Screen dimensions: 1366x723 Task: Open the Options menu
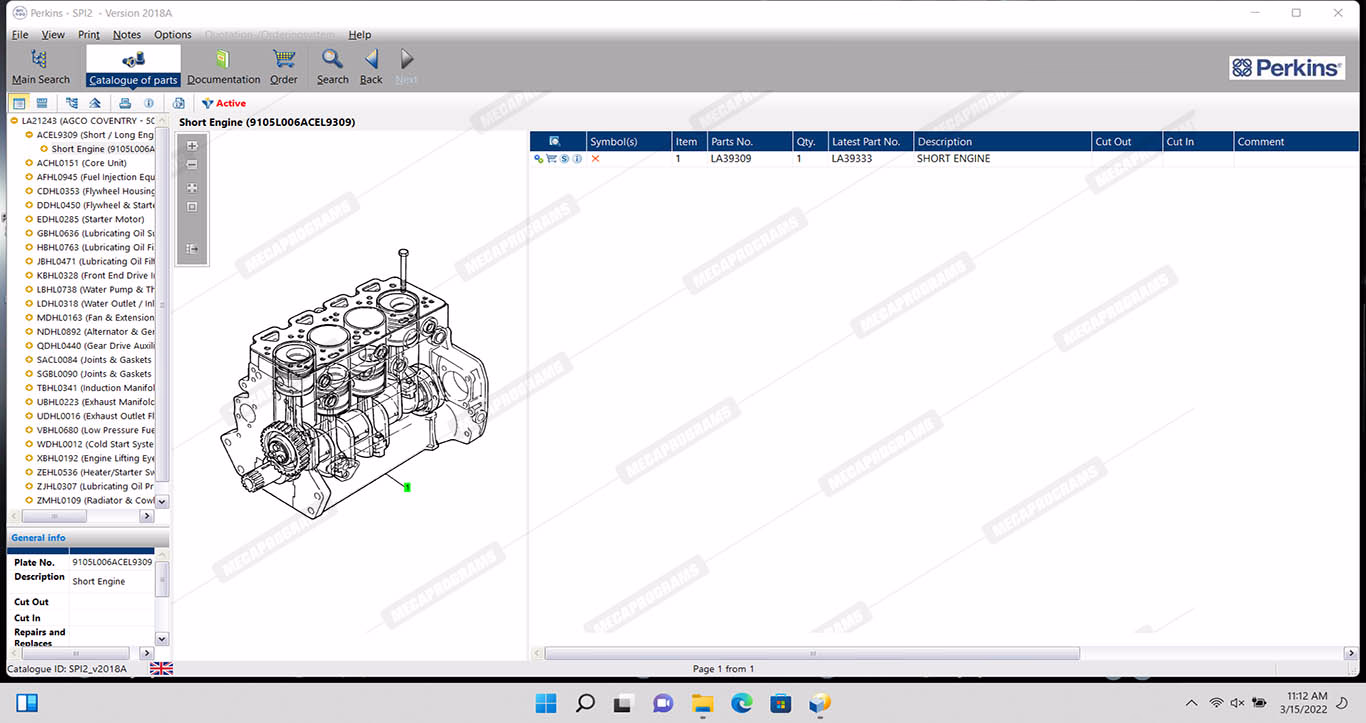173,35
